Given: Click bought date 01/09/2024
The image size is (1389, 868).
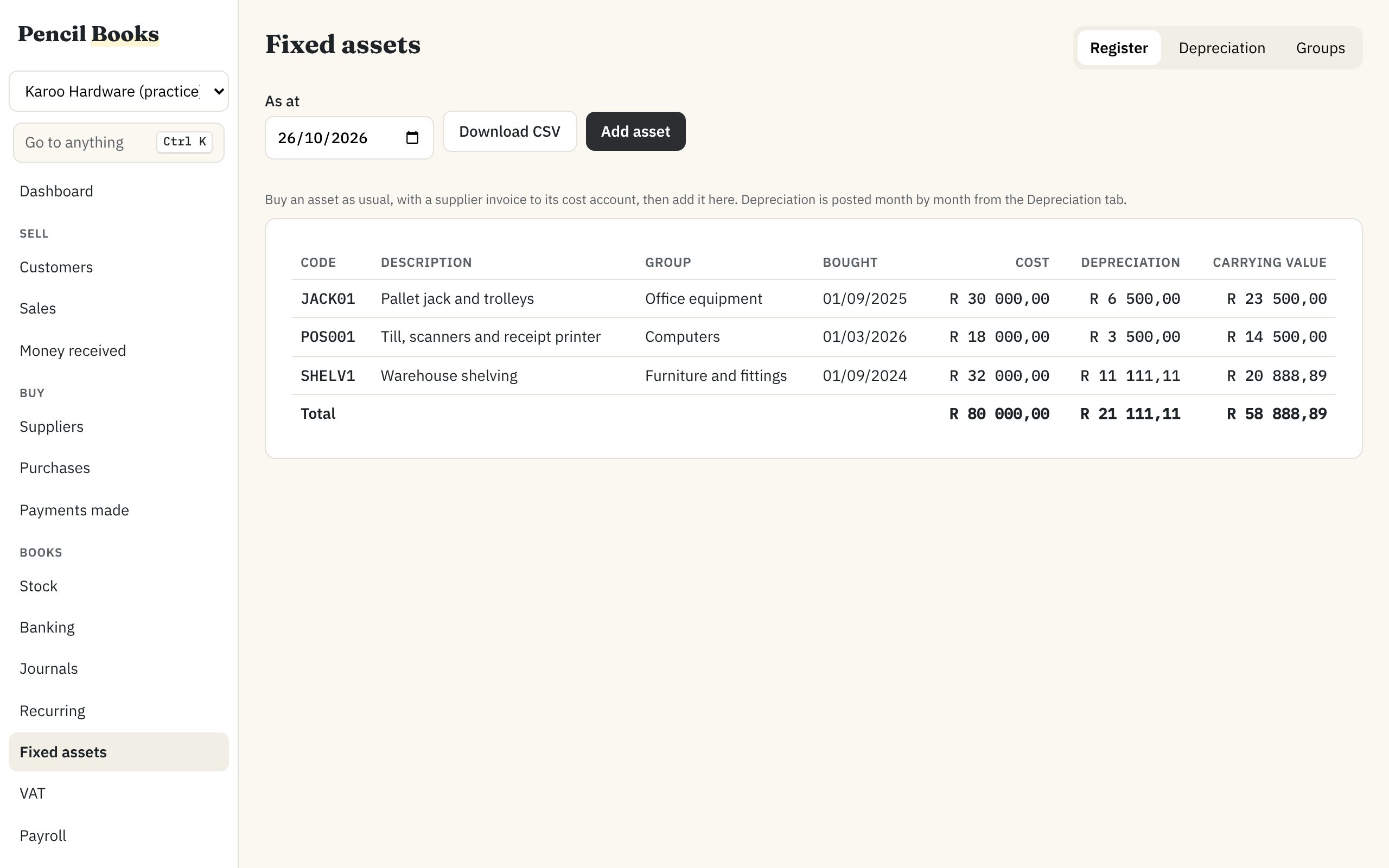Looking at the screenshot, I should pyautogui.click(x=864, y=375).
